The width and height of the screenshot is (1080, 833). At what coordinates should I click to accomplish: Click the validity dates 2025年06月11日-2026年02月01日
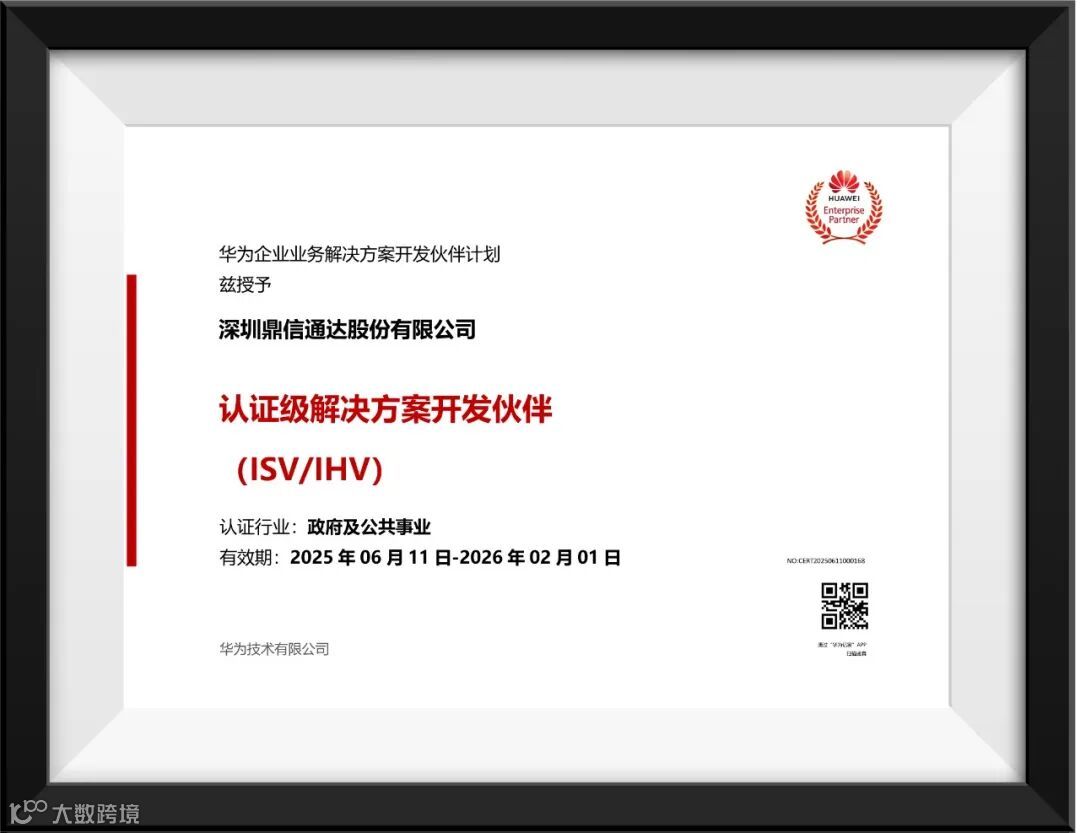tap(455, 557)
